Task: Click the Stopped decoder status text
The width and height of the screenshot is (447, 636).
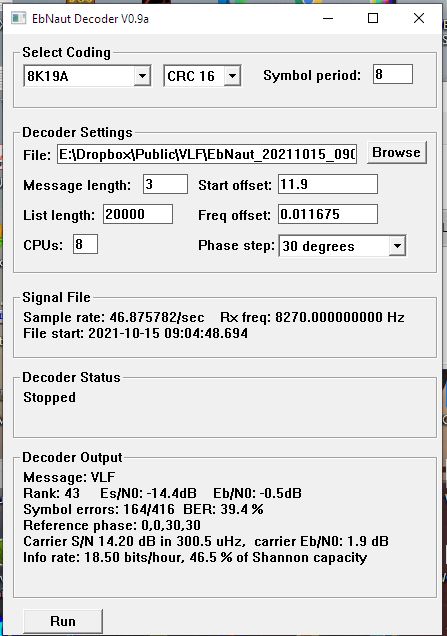Action: coord(49,397)
